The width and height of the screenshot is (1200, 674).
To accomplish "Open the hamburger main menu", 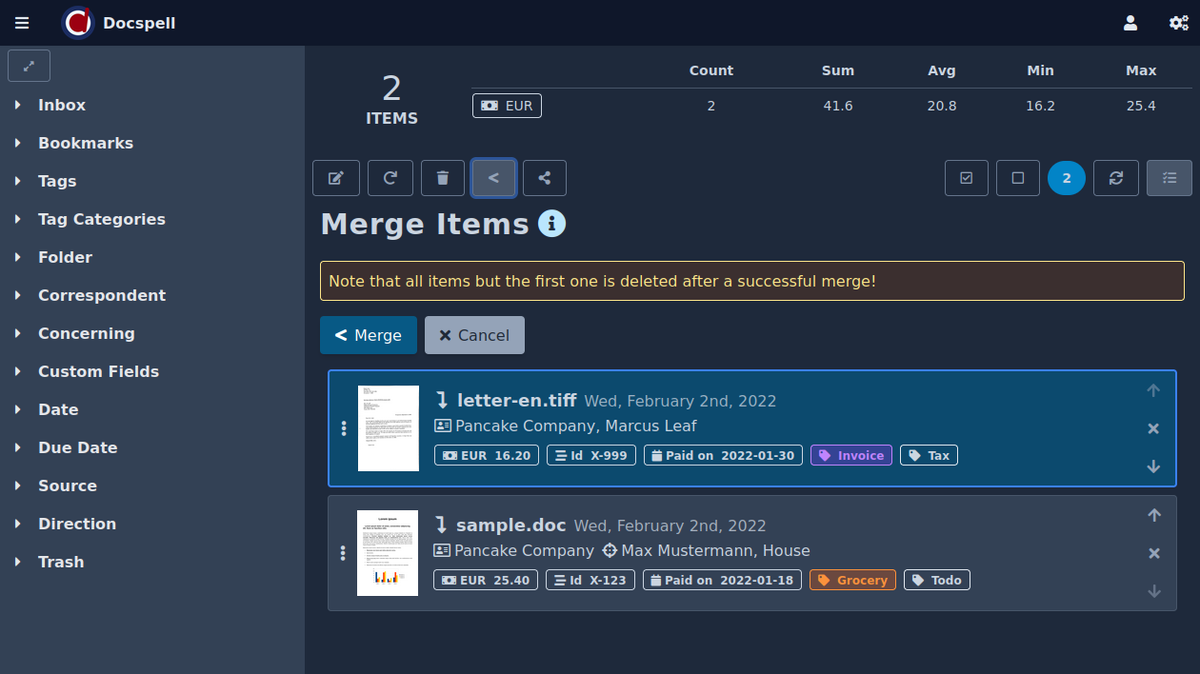I will (22, 23).
